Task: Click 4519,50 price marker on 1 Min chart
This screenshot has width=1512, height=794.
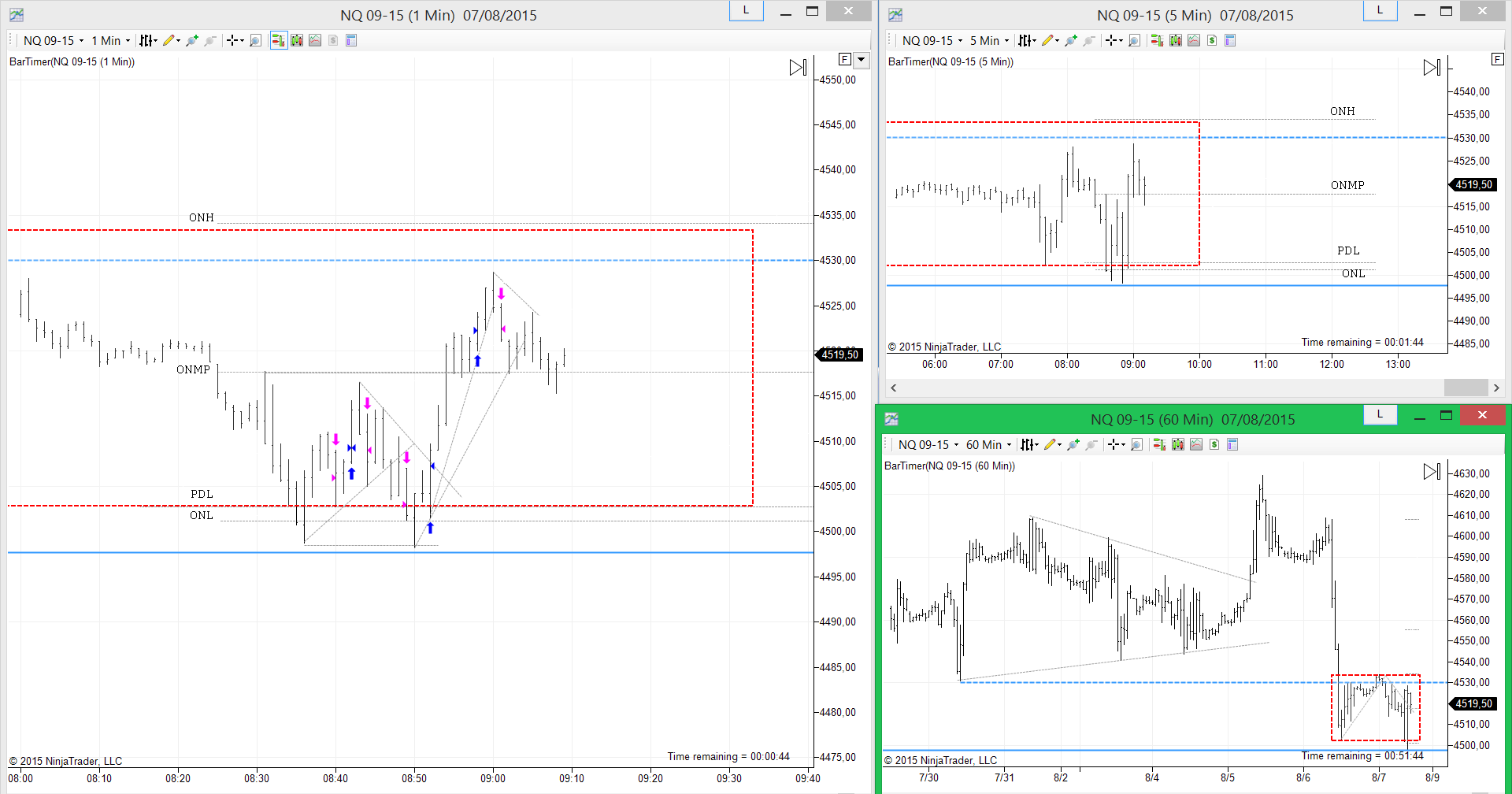Action: click(x=839, y=354)
